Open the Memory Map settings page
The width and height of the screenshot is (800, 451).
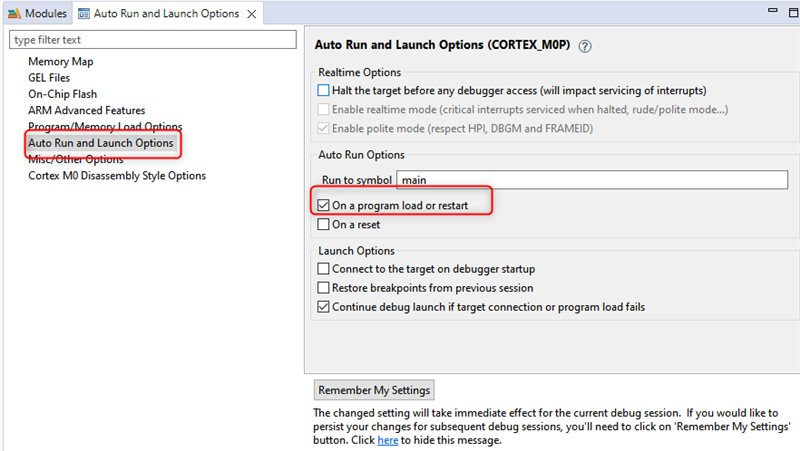[x=61, y=62]
